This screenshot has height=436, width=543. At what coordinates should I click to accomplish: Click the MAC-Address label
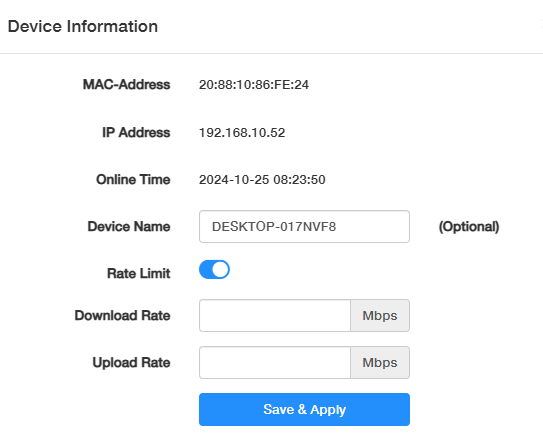(126, 84)
